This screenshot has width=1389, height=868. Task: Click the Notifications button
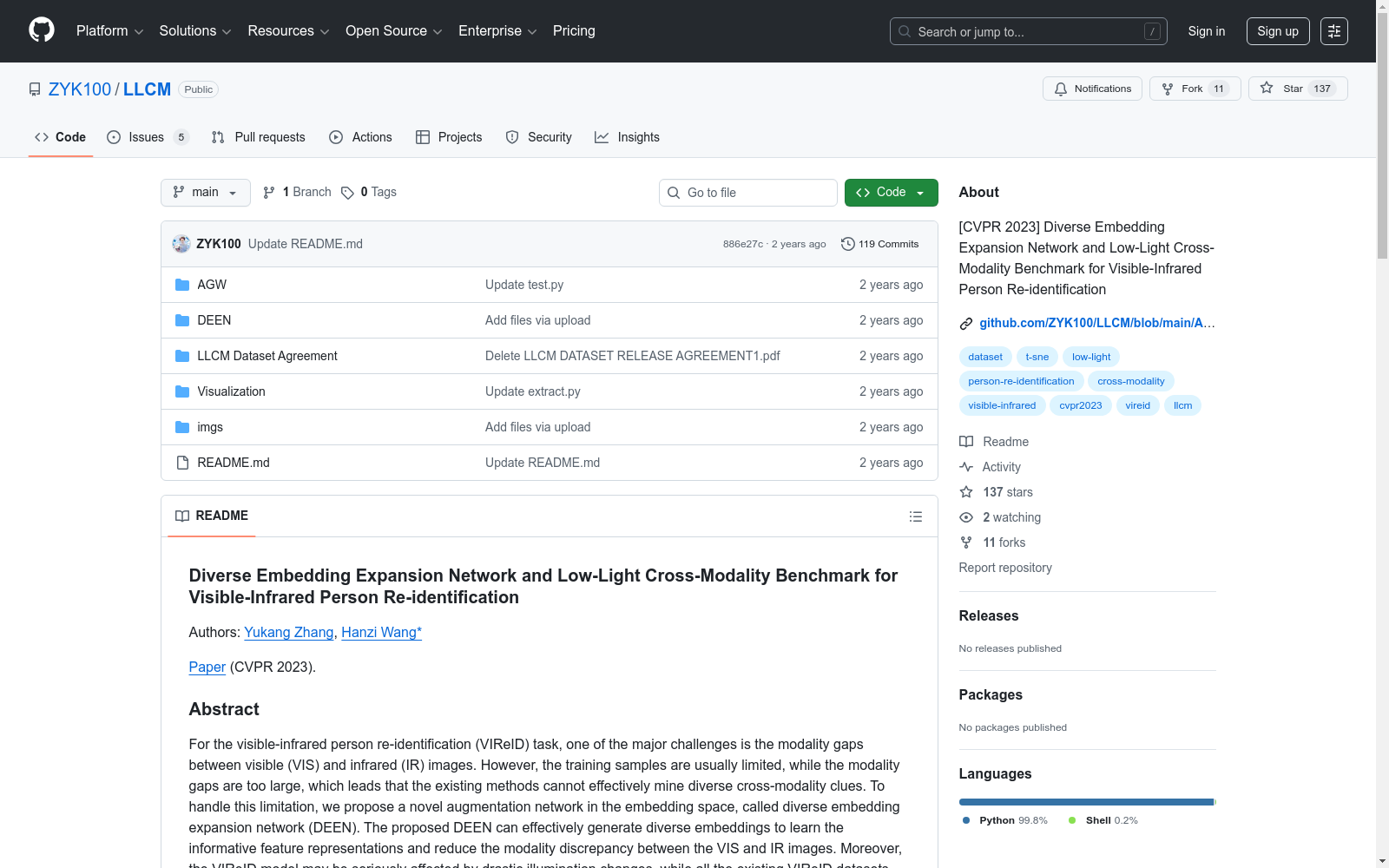tap(1092, 89)
